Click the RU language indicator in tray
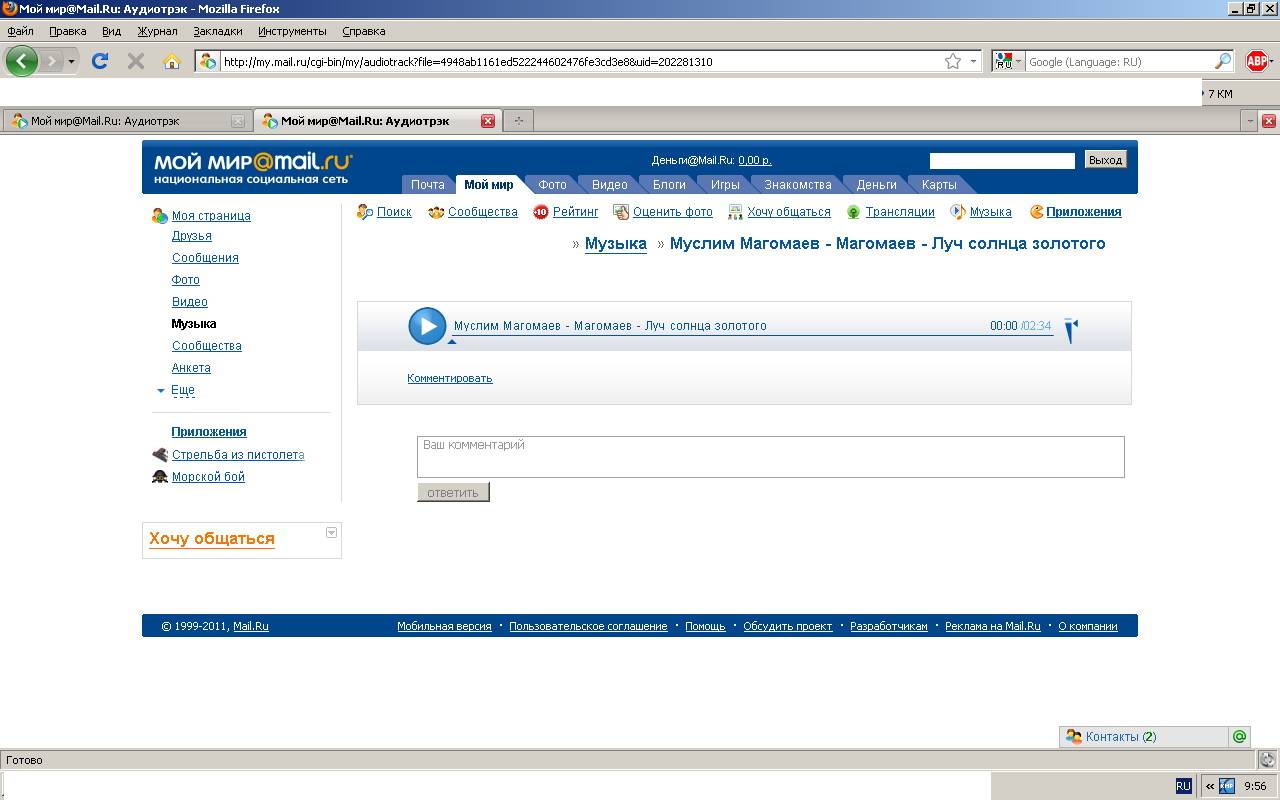1280x800 pixels. point(1183,786)
